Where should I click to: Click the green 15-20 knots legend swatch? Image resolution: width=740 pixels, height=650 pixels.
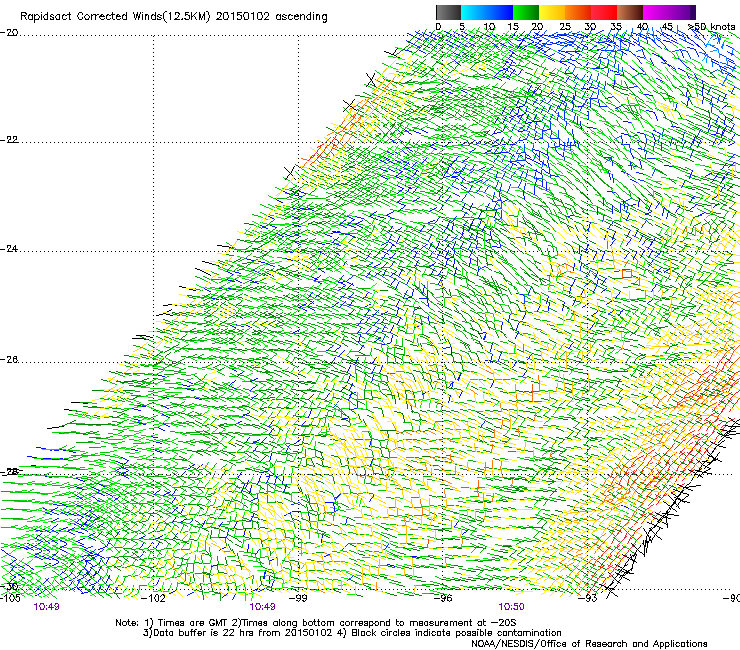pos(526,12)
